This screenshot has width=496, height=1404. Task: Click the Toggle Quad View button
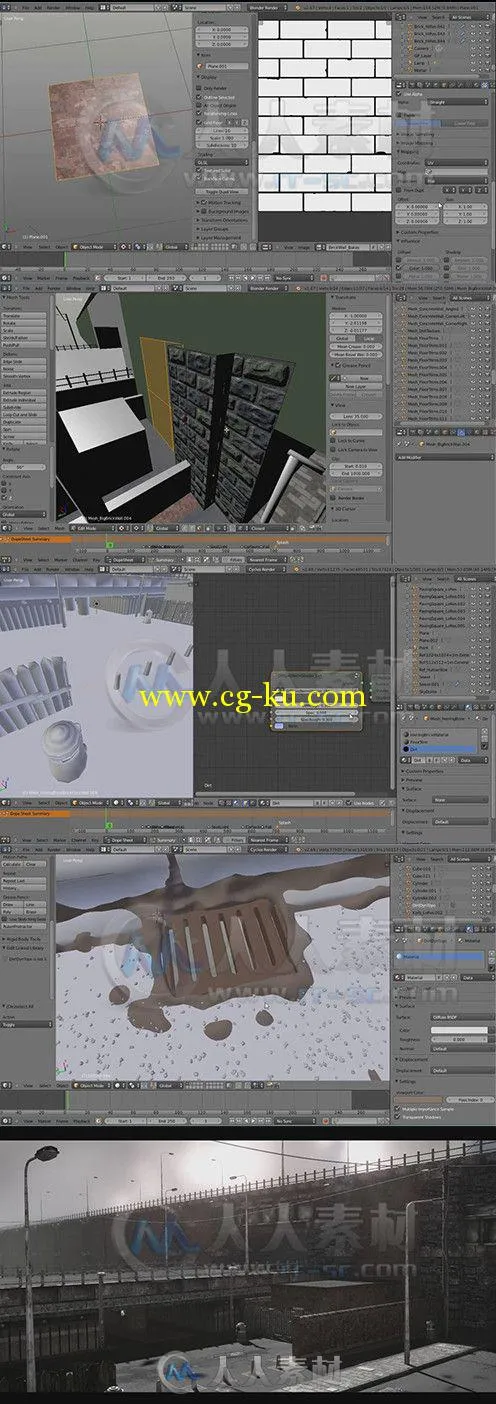click(x=222, y=192)
